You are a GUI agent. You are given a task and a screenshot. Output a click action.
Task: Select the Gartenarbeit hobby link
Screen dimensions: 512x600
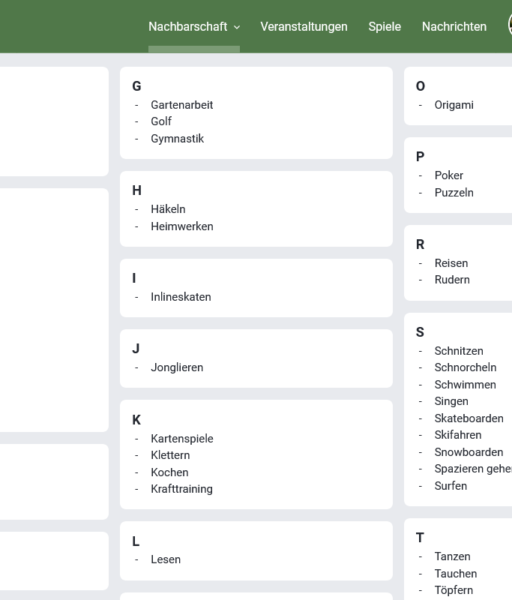182,105
